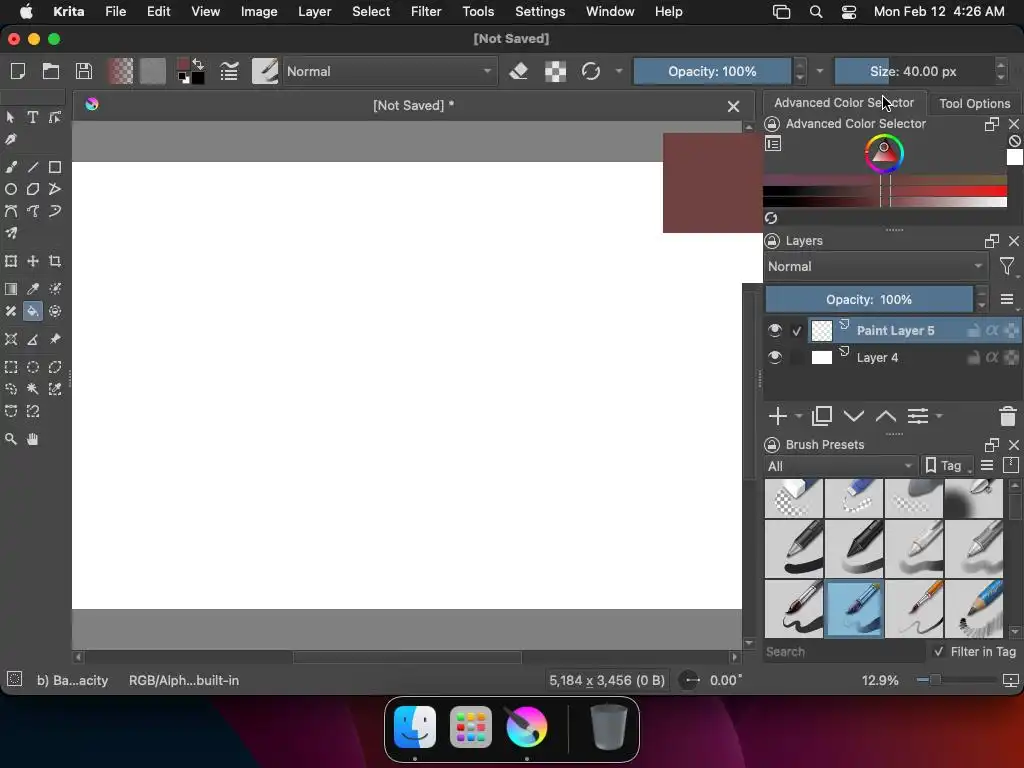Open the Settings menu

click(x=540, y=12)
